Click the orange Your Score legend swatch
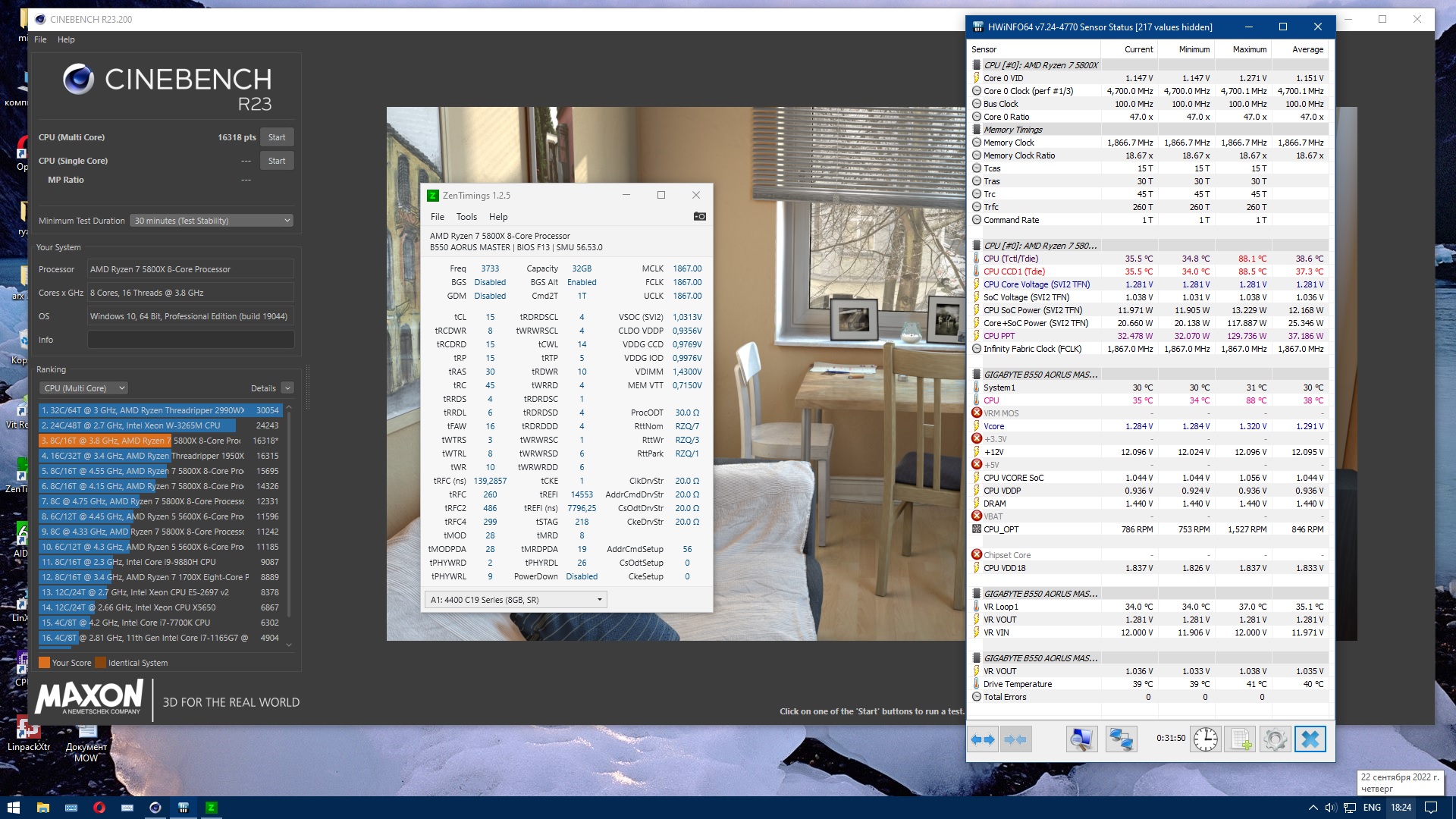1456x819 pixels. coord(44,663)
